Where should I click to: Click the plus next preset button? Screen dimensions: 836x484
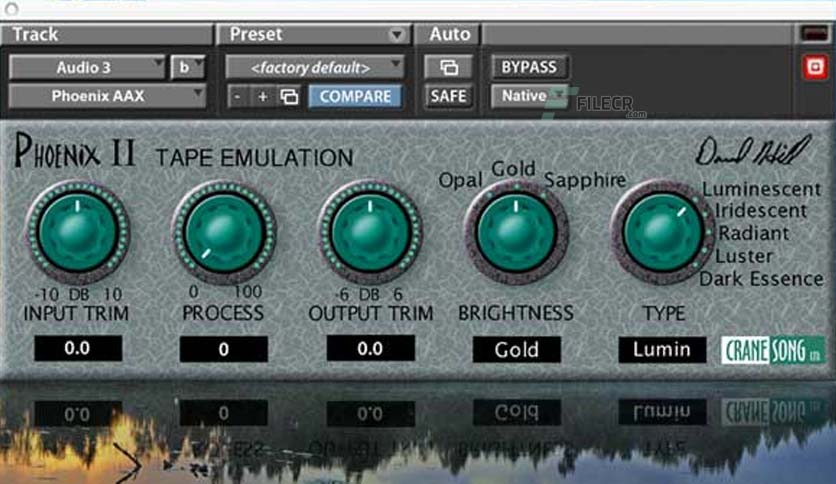click(262, 96)
